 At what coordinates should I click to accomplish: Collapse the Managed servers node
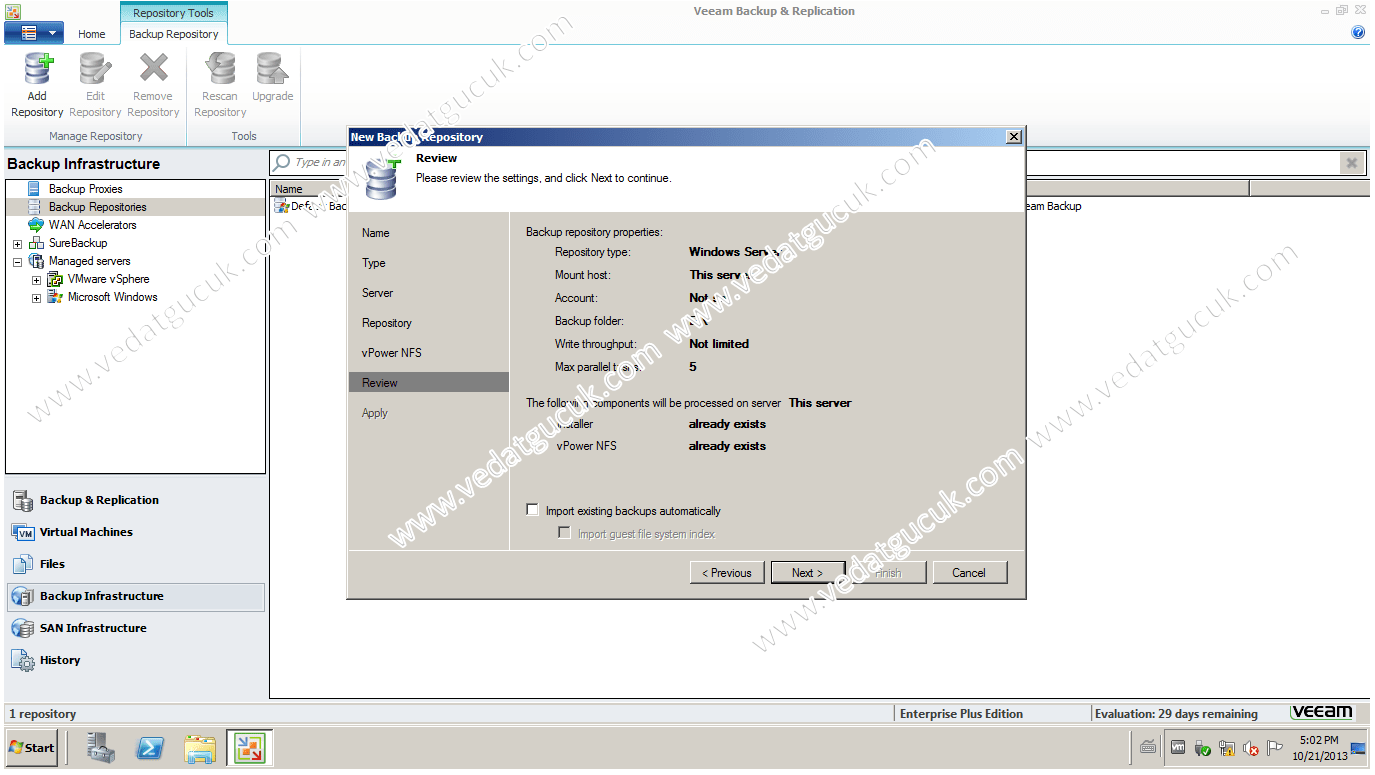click(17, 262)
